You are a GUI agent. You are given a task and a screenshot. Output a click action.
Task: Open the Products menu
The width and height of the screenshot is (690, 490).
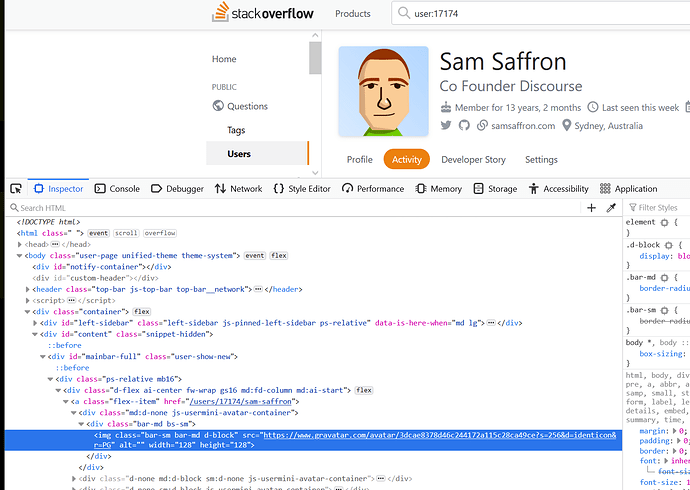click(353, 14)
